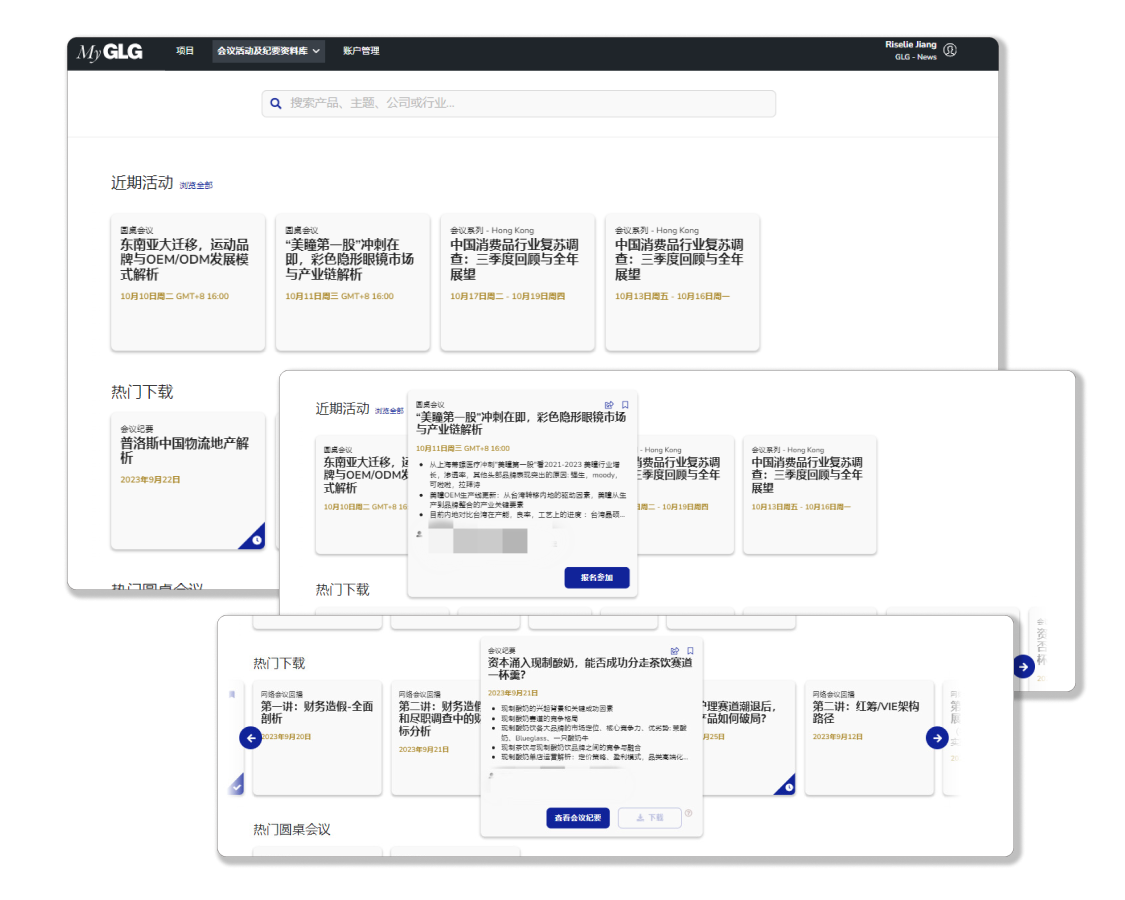Click the help icon beside 下载 button
Viewport: 1125px width, 900px height.
click(688, 814)
